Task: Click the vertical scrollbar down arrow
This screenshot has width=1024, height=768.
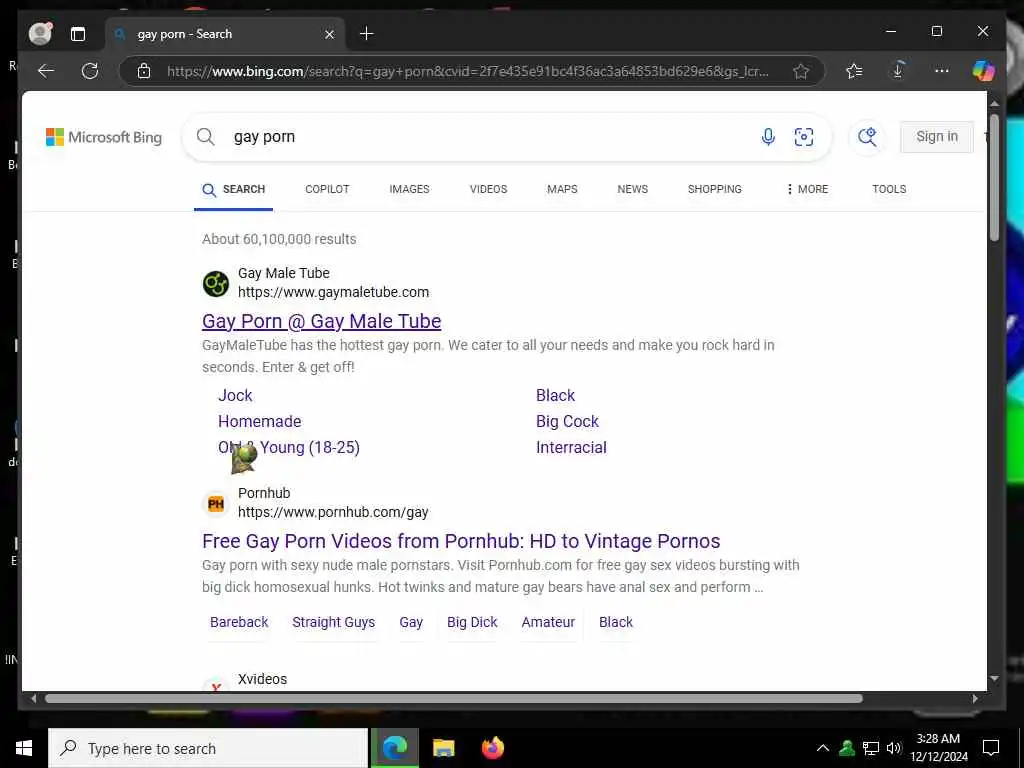Action: click(994, 679)
